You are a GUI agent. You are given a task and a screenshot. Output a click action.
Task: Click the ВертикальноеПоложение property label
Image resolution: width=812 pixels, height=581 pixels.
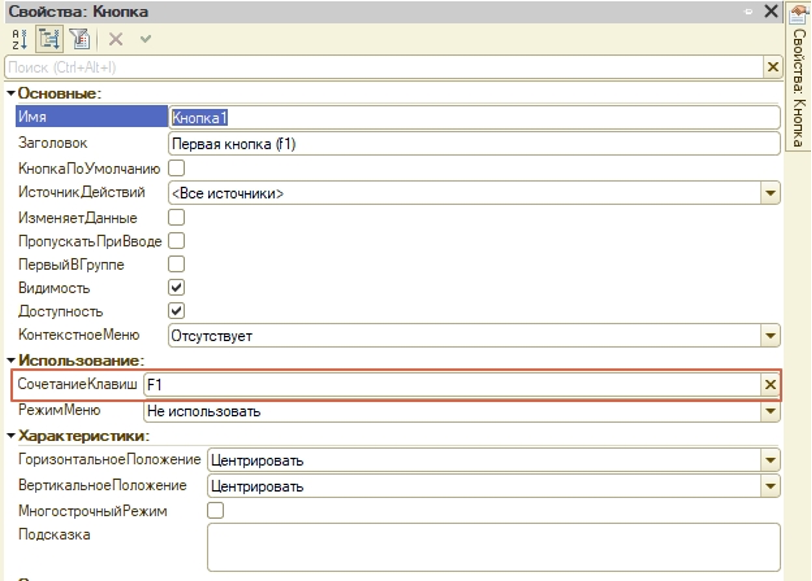click(x=102, y=485)
